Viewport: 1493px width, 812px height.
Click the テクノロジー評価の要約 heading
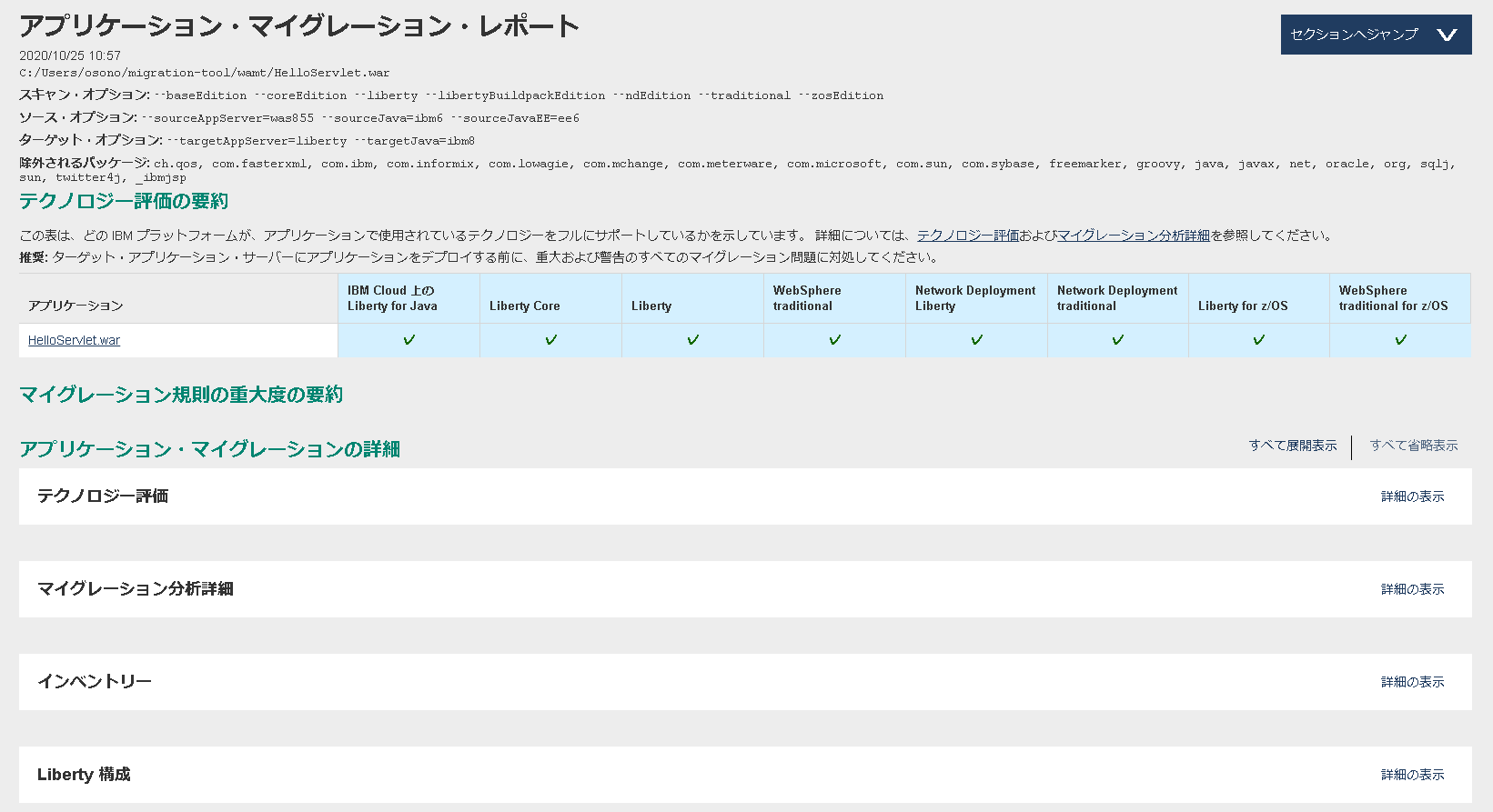124,201
